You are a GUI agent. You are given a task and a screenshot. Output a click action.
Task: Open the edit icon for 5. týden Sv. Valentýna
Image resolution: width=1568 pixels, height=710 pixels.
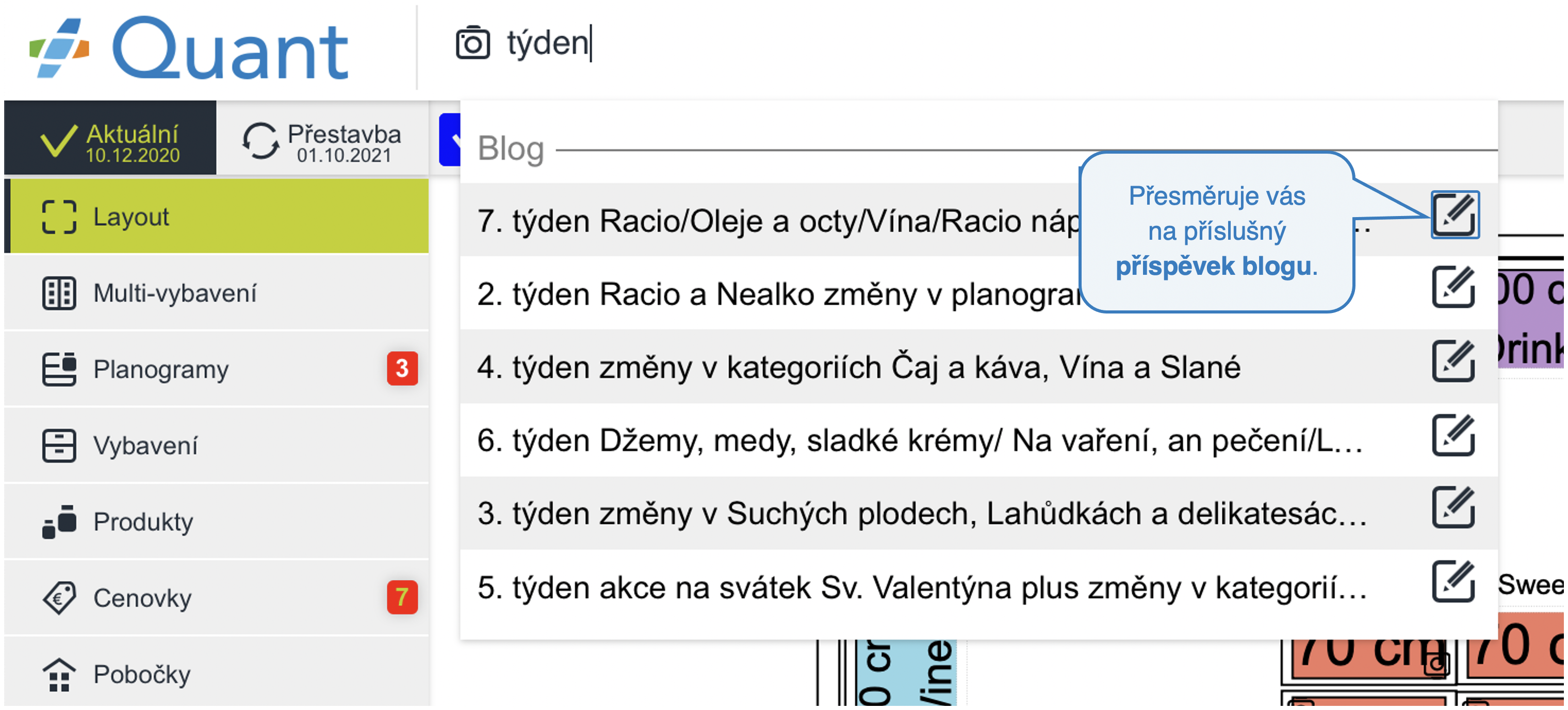[1453, 582]
